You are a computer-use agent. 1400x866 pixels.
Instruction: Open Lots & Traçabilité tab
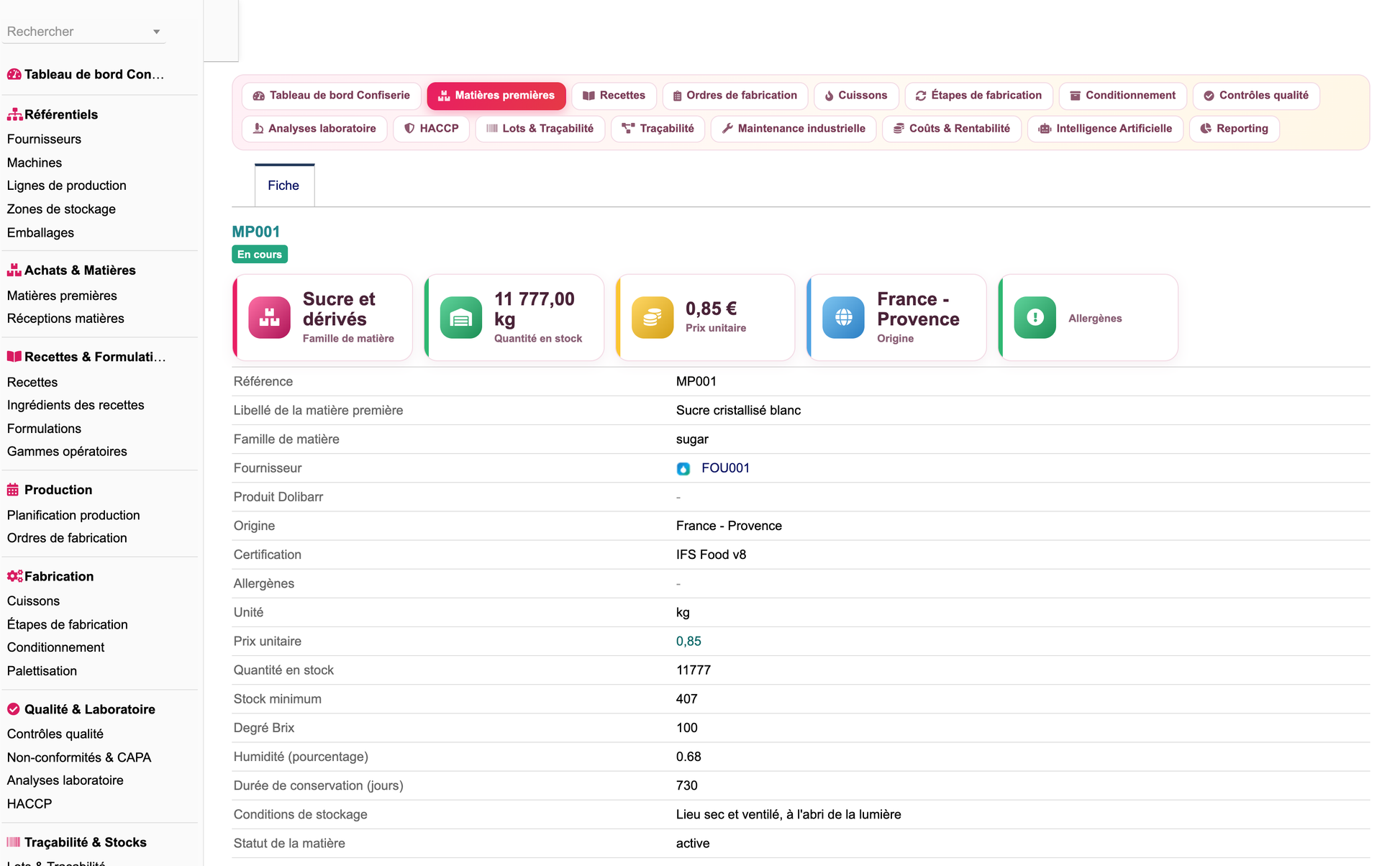coord(540,129)
